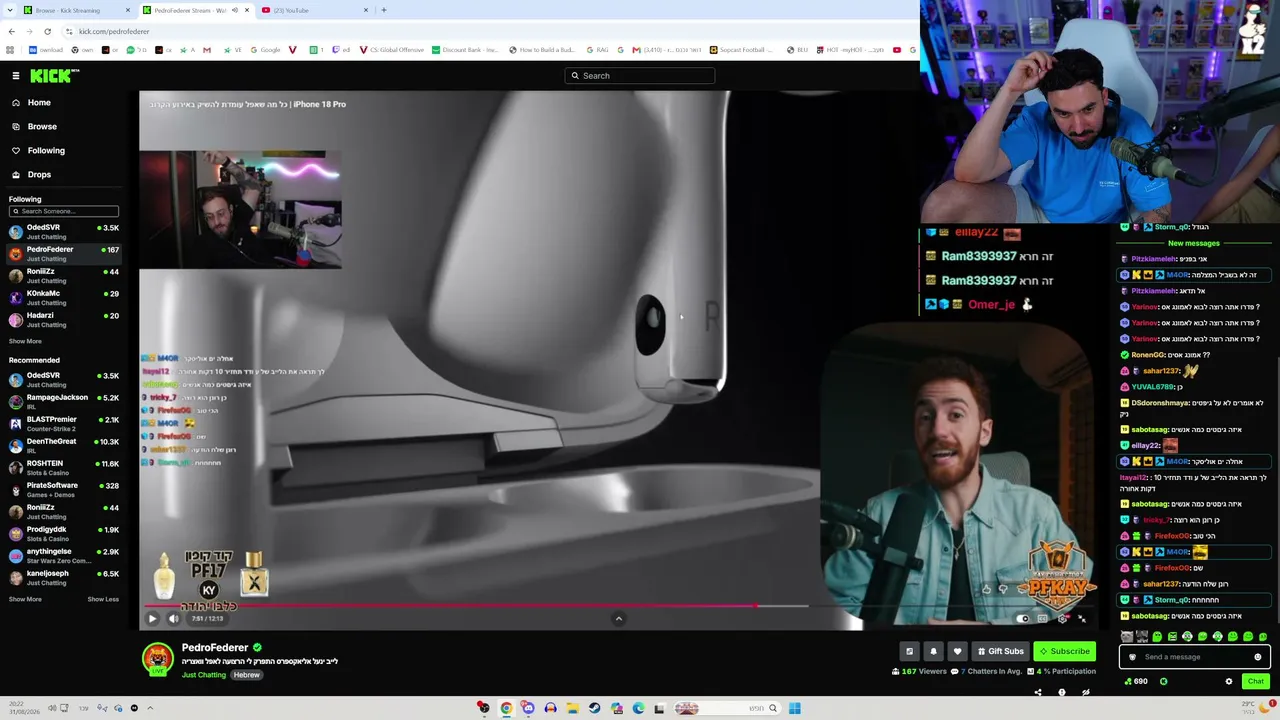Expand Show More under Recommended channels
The height and width of the screenshot is (720, 1280).
[25, 600]
